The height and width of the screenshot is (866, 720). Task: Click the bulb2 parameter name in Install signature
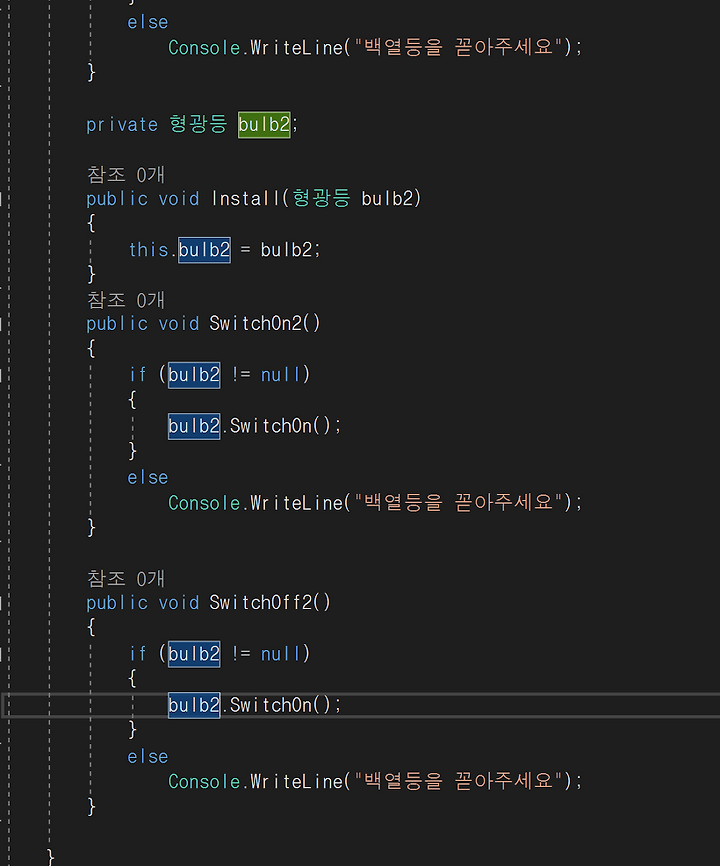387,198
